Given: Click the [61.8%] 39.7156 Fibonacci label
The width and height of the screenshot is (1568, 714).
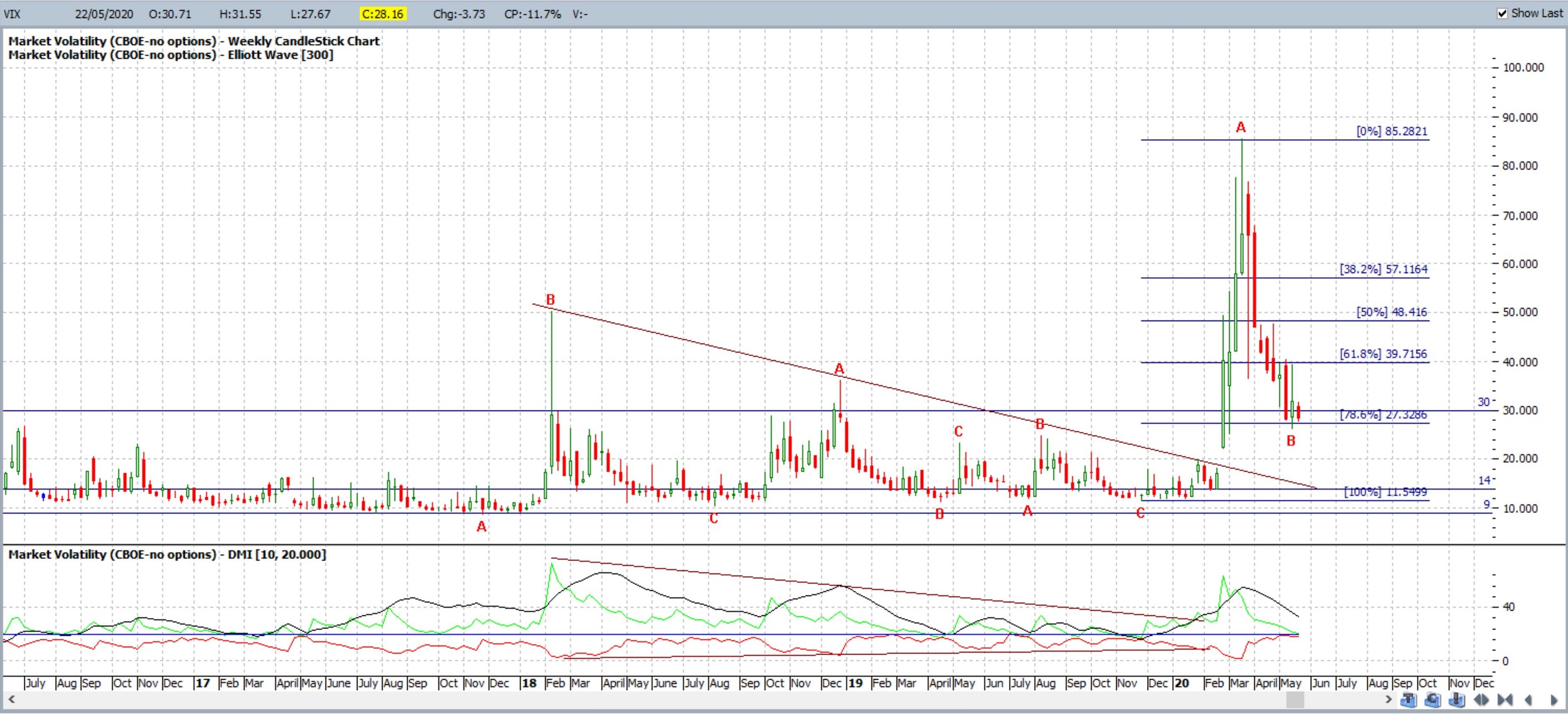Looking at the screenshot, I should coord(1384,354).
